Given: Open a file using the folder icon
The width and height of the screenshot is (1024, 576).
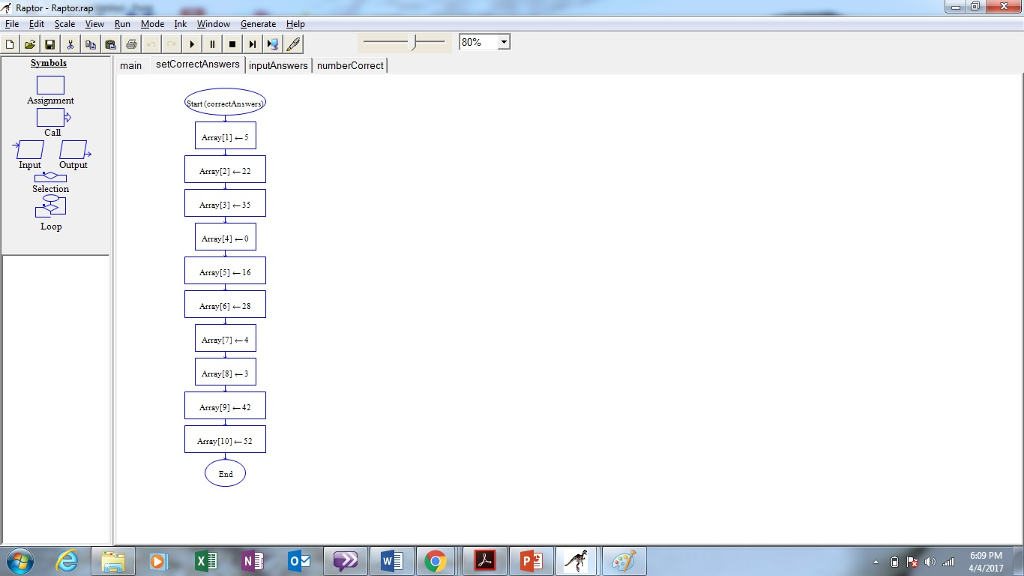Looking at the screenshot, I should [29, 43].
